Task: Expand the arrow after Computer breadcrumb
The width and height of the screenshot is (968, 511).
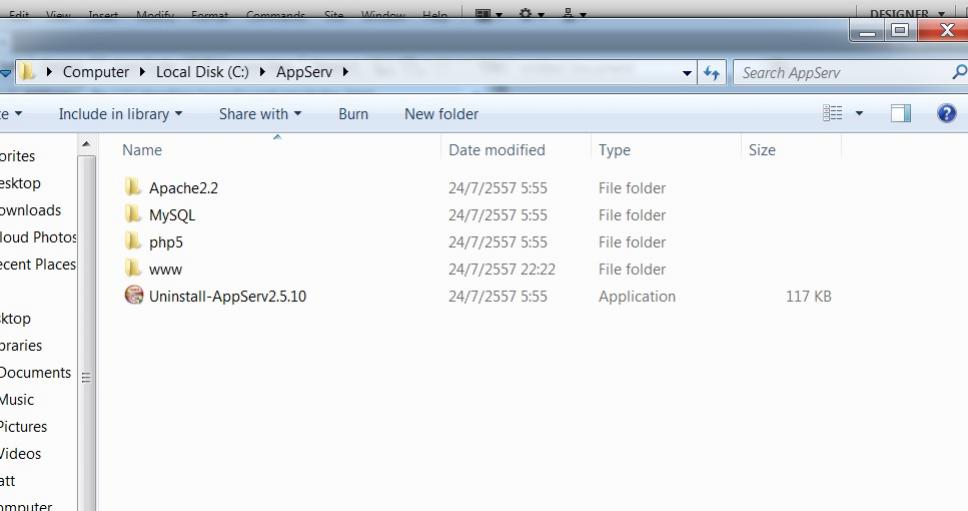Action: (x=143, y=72)
